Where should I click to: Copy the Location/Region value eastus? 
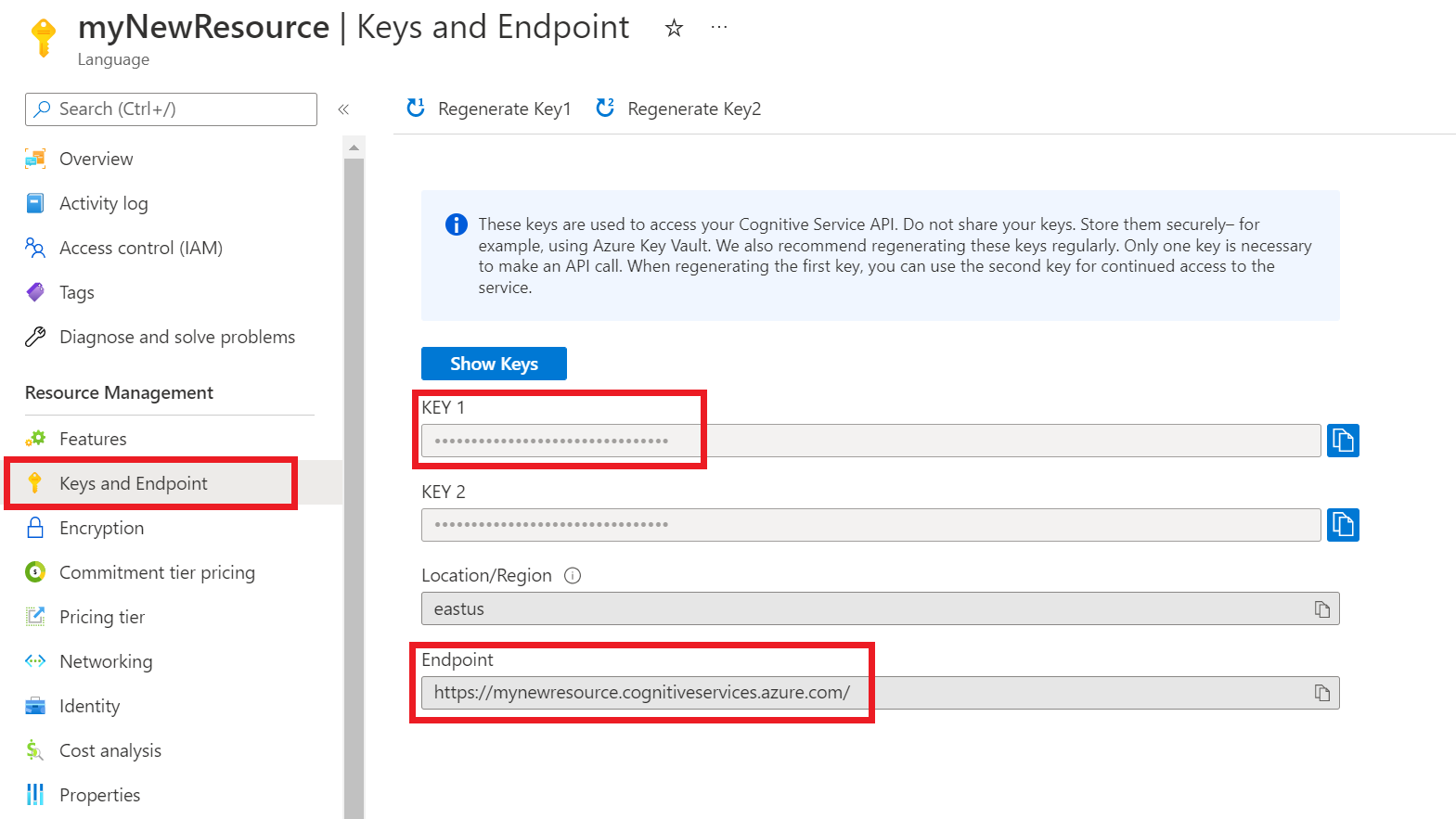(1321, 609)
